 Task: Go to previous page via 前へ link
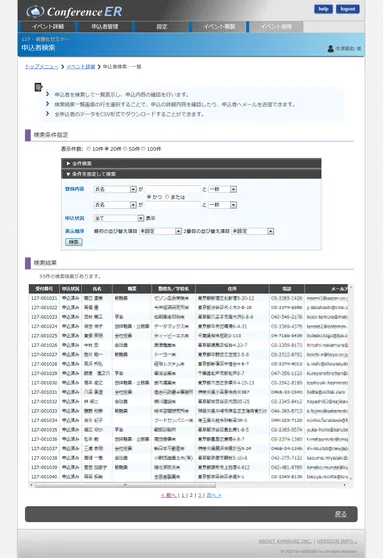point(169,495)
